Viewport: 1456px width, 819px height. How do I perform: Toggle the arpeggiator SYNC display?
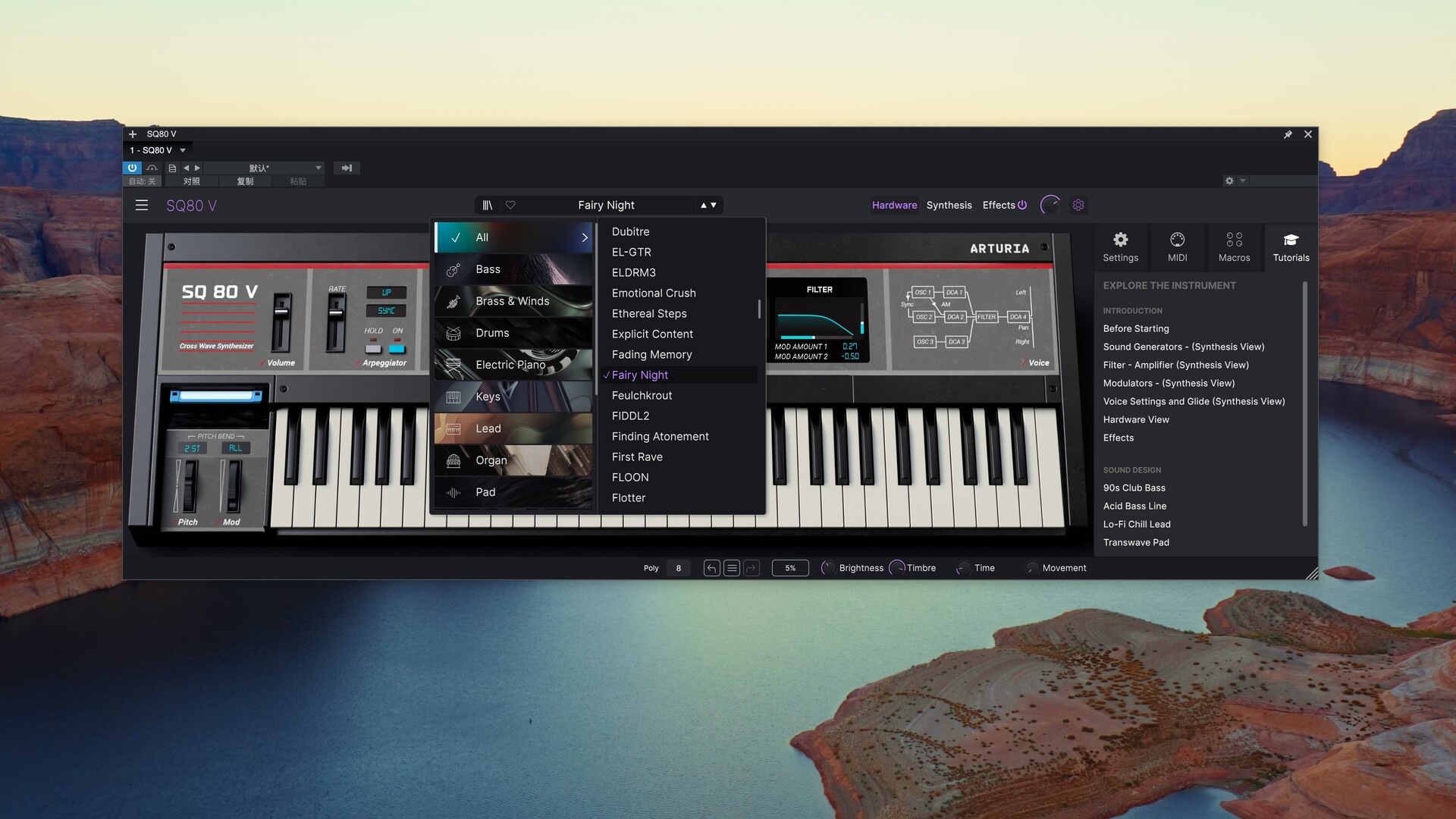pos(386,311)
